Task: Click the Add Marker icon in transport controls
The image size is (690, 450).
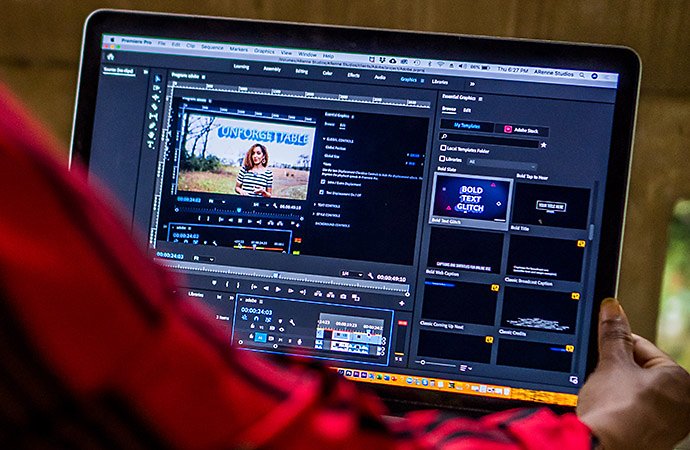Action: click(214, 283)
